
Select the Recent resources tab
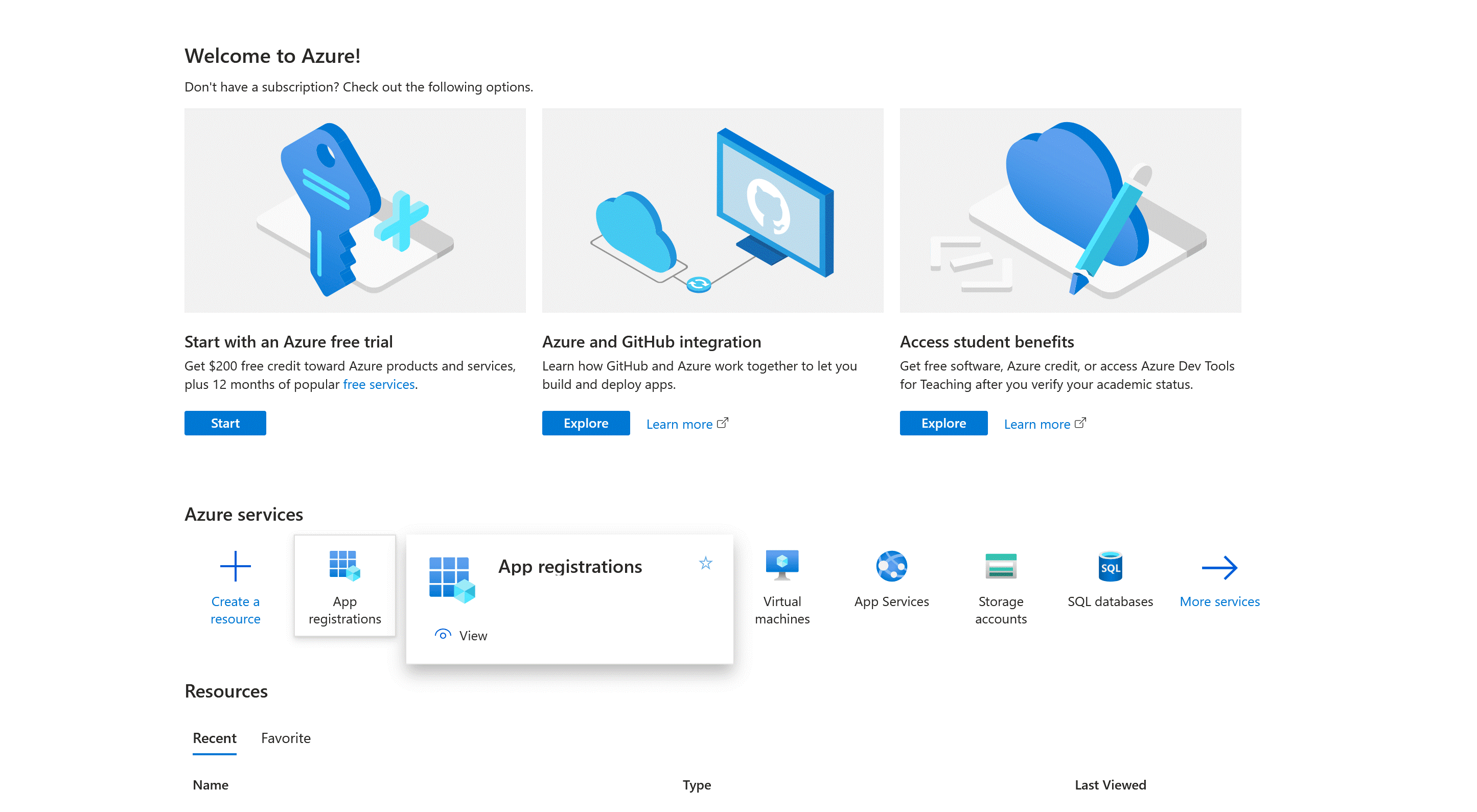pyautogui.click(x=215, y=738)
